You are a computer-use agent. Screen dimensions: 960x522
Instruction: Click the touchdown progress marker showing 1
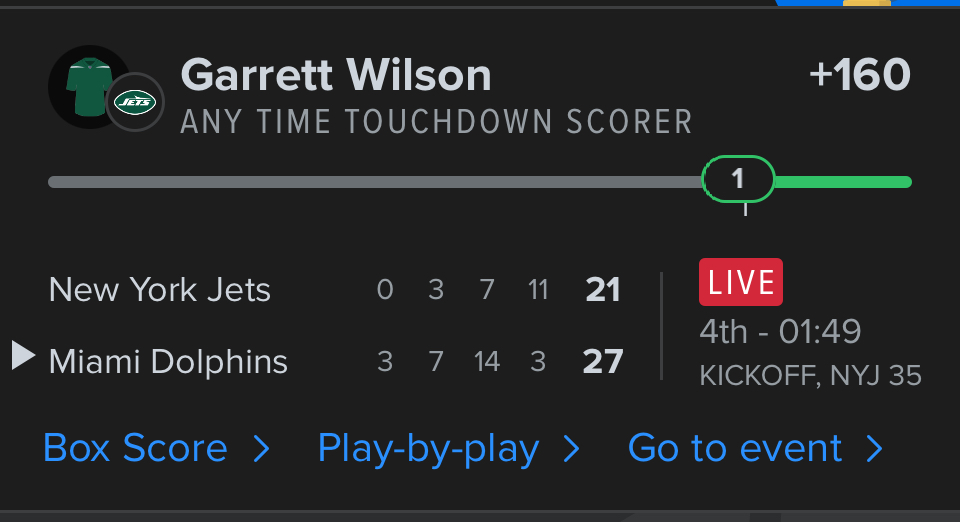738,179
